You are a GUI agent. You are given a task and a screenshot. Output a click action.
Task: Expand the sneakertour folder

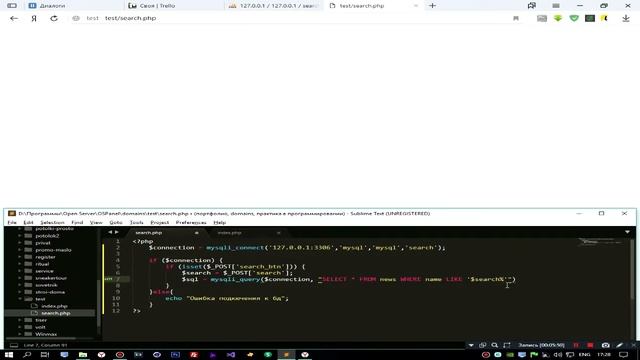coord(20,278)
